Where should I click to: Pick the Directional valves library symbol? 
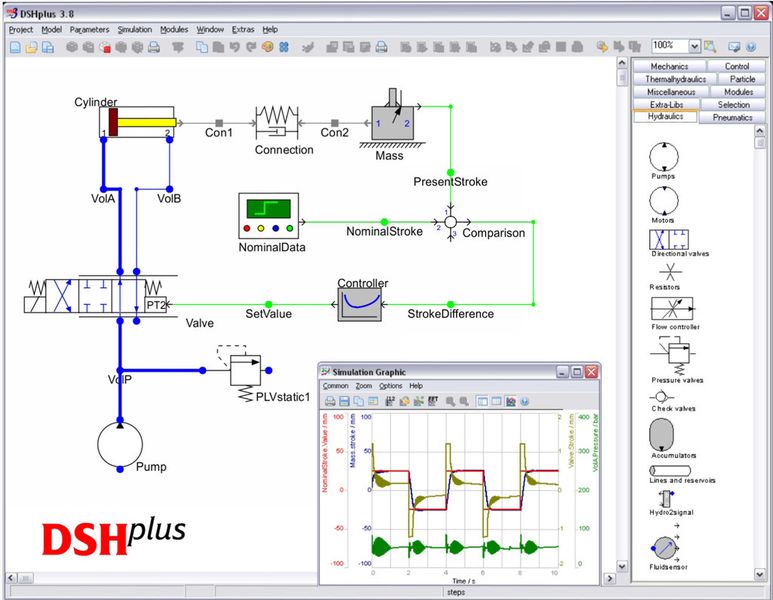click(669, 240)
